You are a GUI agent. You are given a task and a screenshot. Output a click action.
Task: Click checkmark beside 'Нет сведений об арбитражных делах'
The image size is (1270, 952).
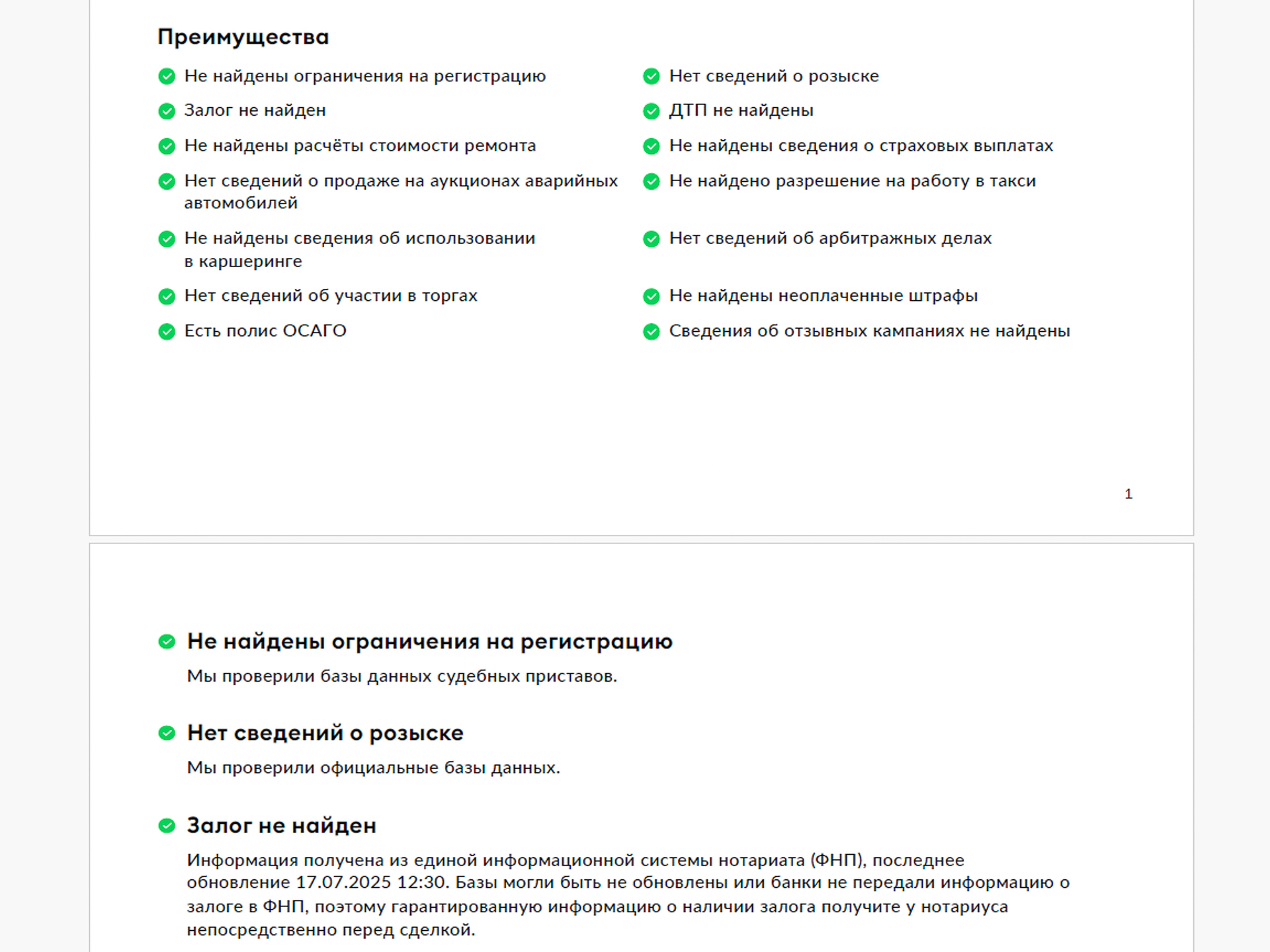coord(652,239)
